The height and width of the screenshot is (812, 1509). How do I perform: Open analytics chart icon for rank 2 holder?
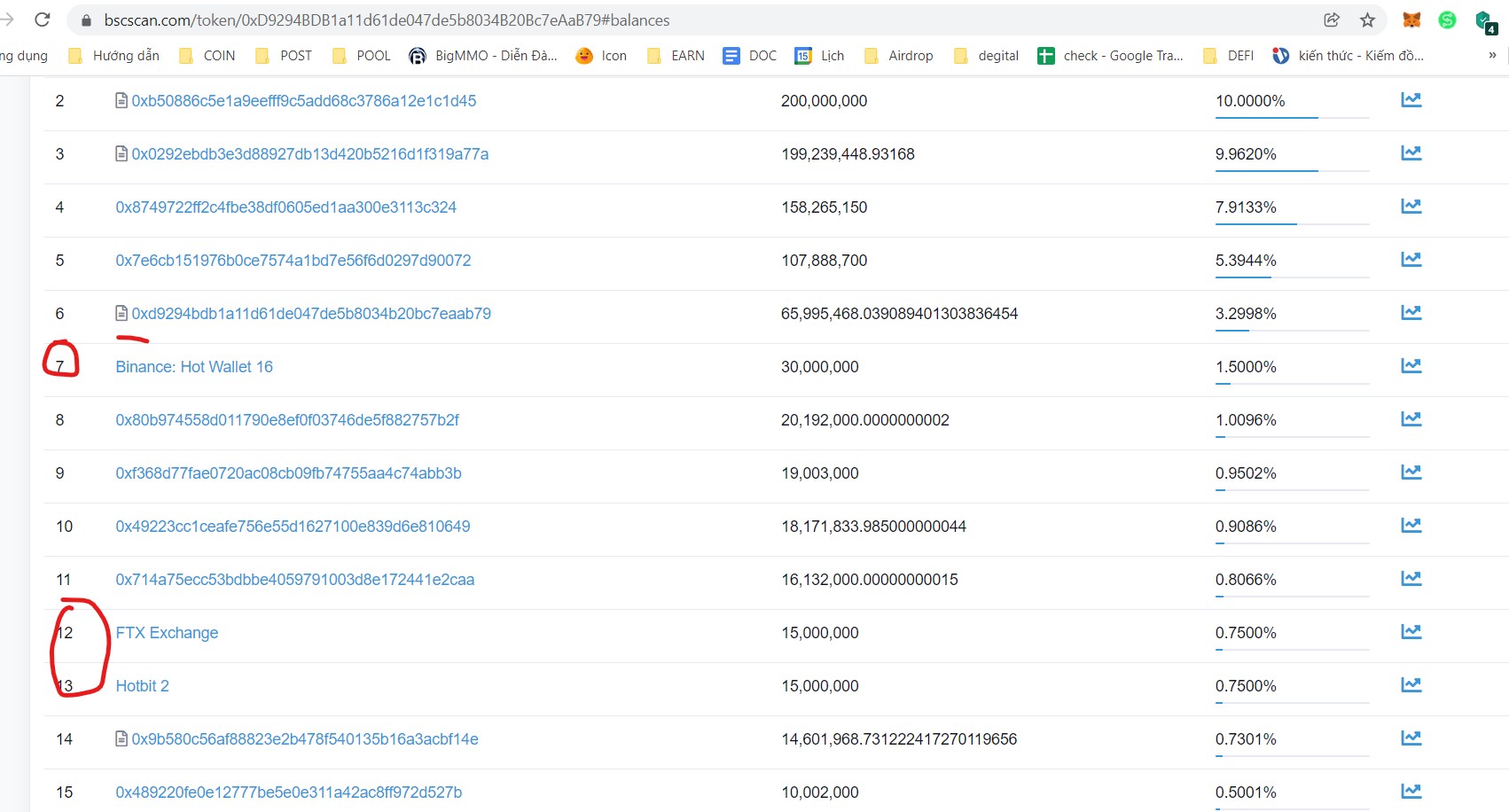[x=1411, y=100]
